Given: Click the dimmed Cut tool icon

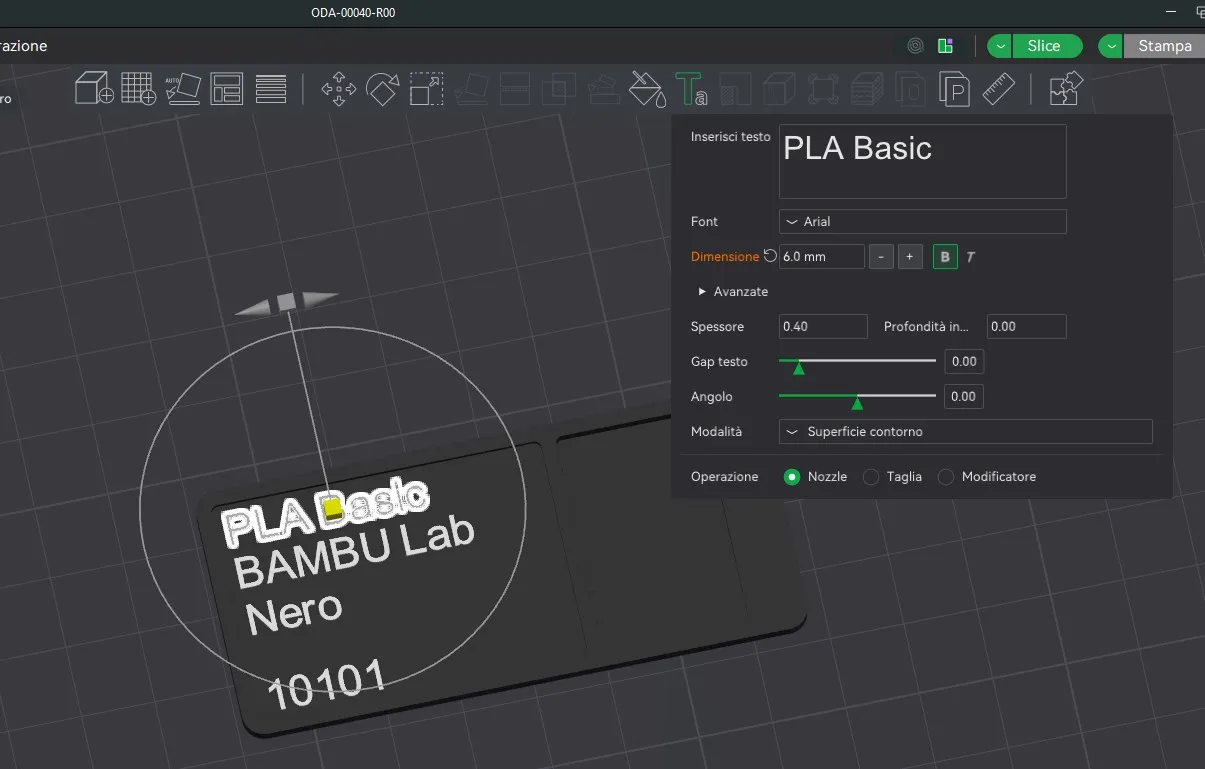Looking at the screenshot, I should [514, 88].
